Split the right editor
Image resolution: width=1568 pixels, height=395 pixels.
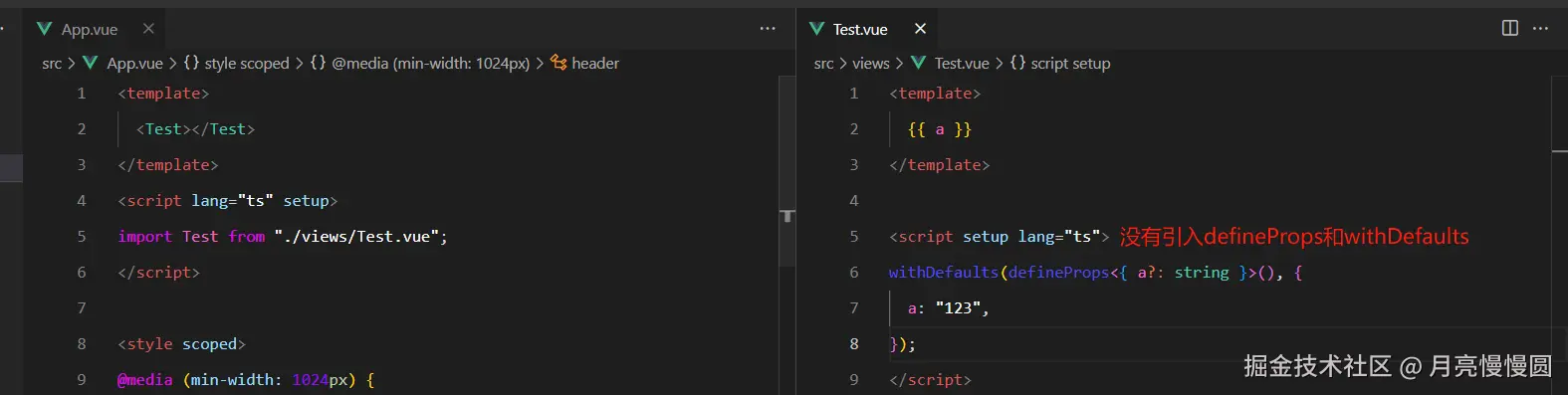[1510, 28]
